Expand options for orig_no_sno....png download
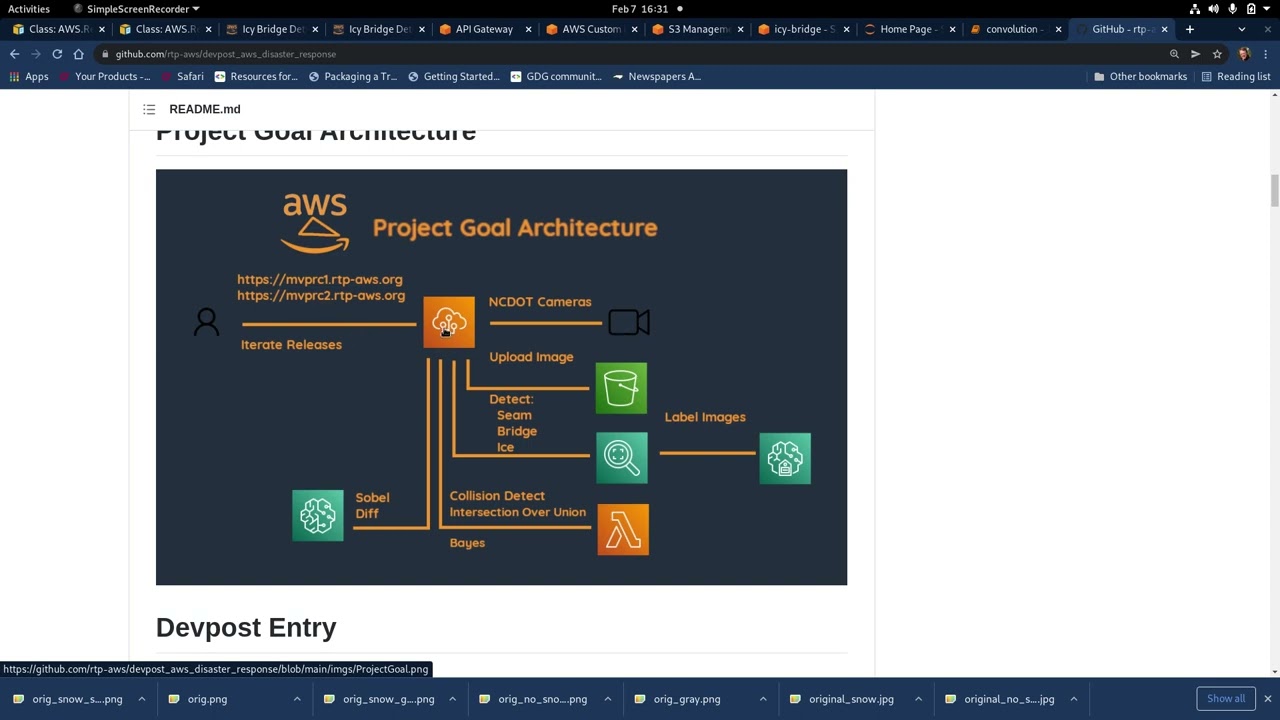The image size is (1280, 720). 607,699
